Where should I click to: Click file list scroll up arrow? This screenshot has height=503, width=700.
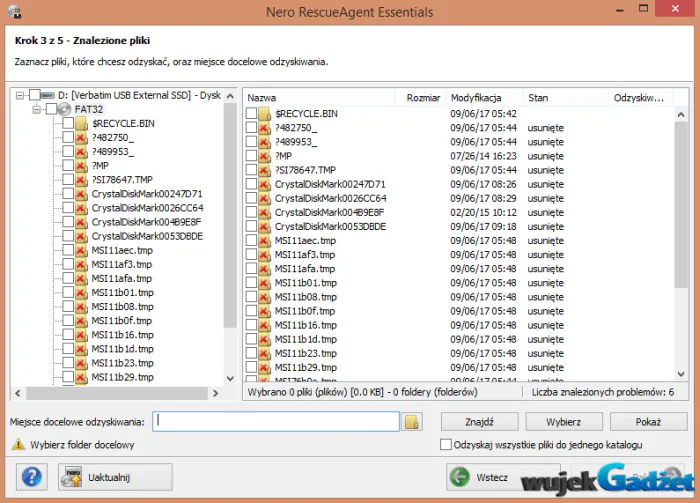pyautogui.click(x=681, y=115)
